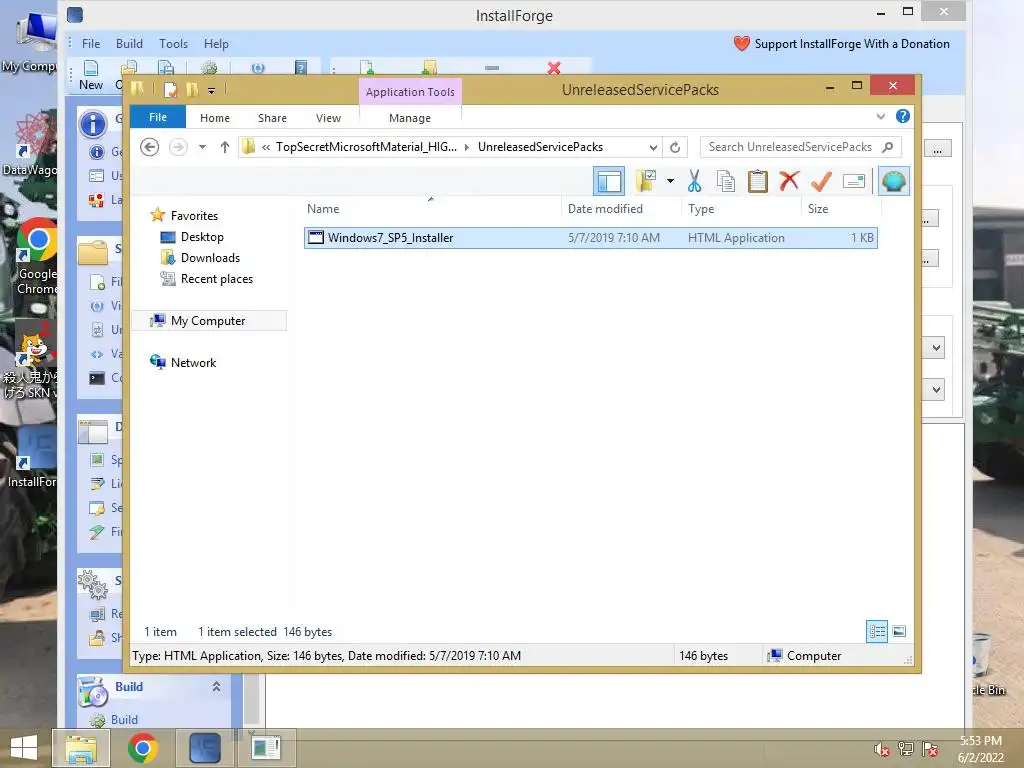Open dropdown arrow beside folder options icon
The width and height of the screenshot is (1024, 768).
tap(670, 181)
